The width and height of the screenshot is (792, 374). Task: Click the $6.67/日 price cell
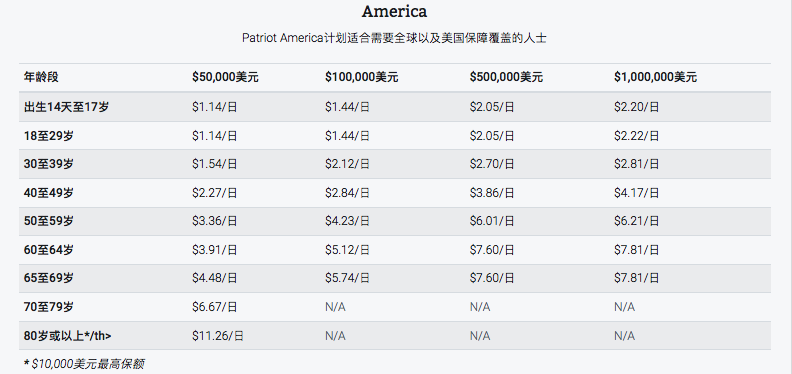[215, 307]
